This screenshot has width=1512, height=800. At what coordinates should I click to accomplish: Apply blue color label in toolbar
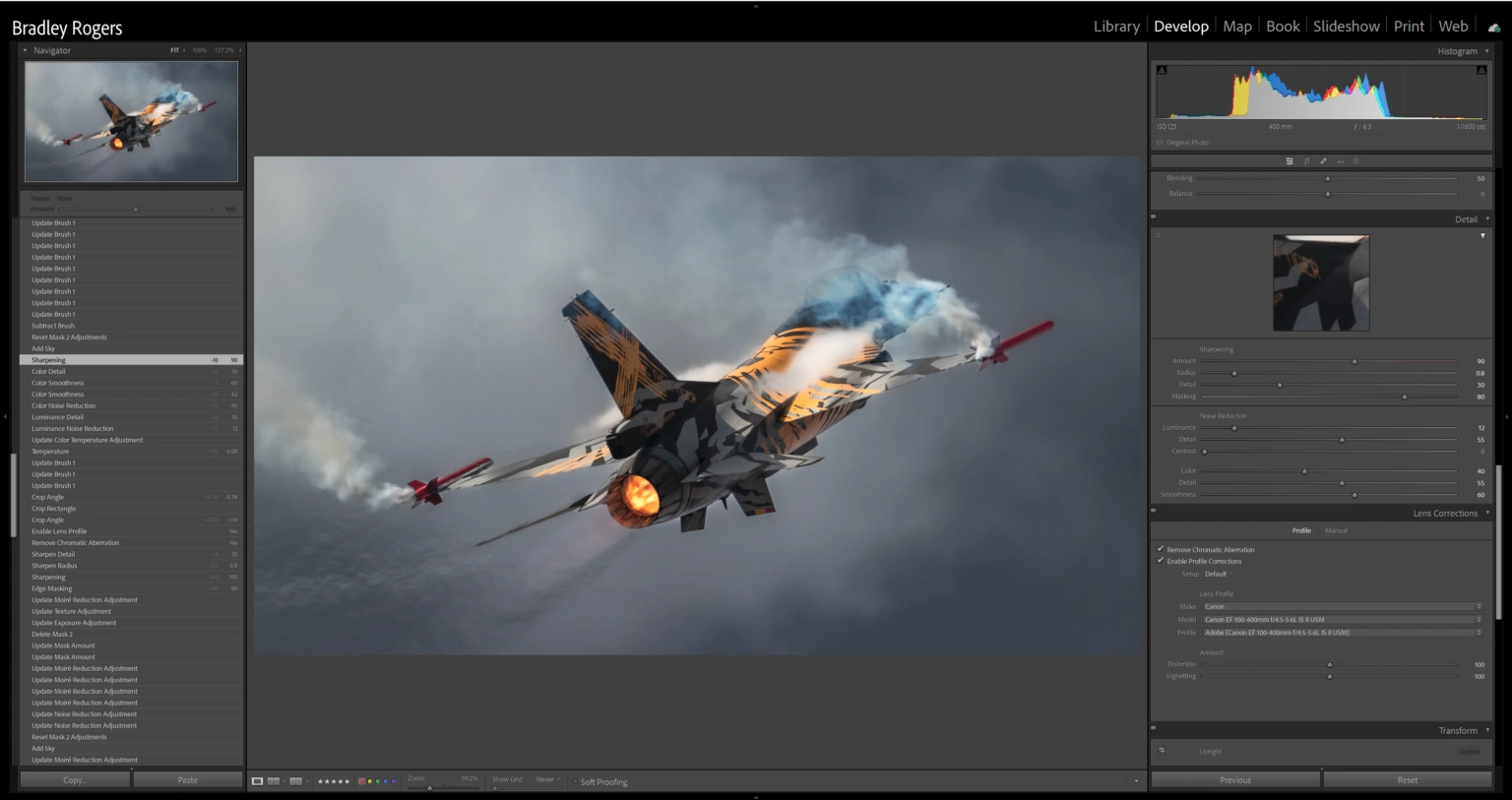385,781
